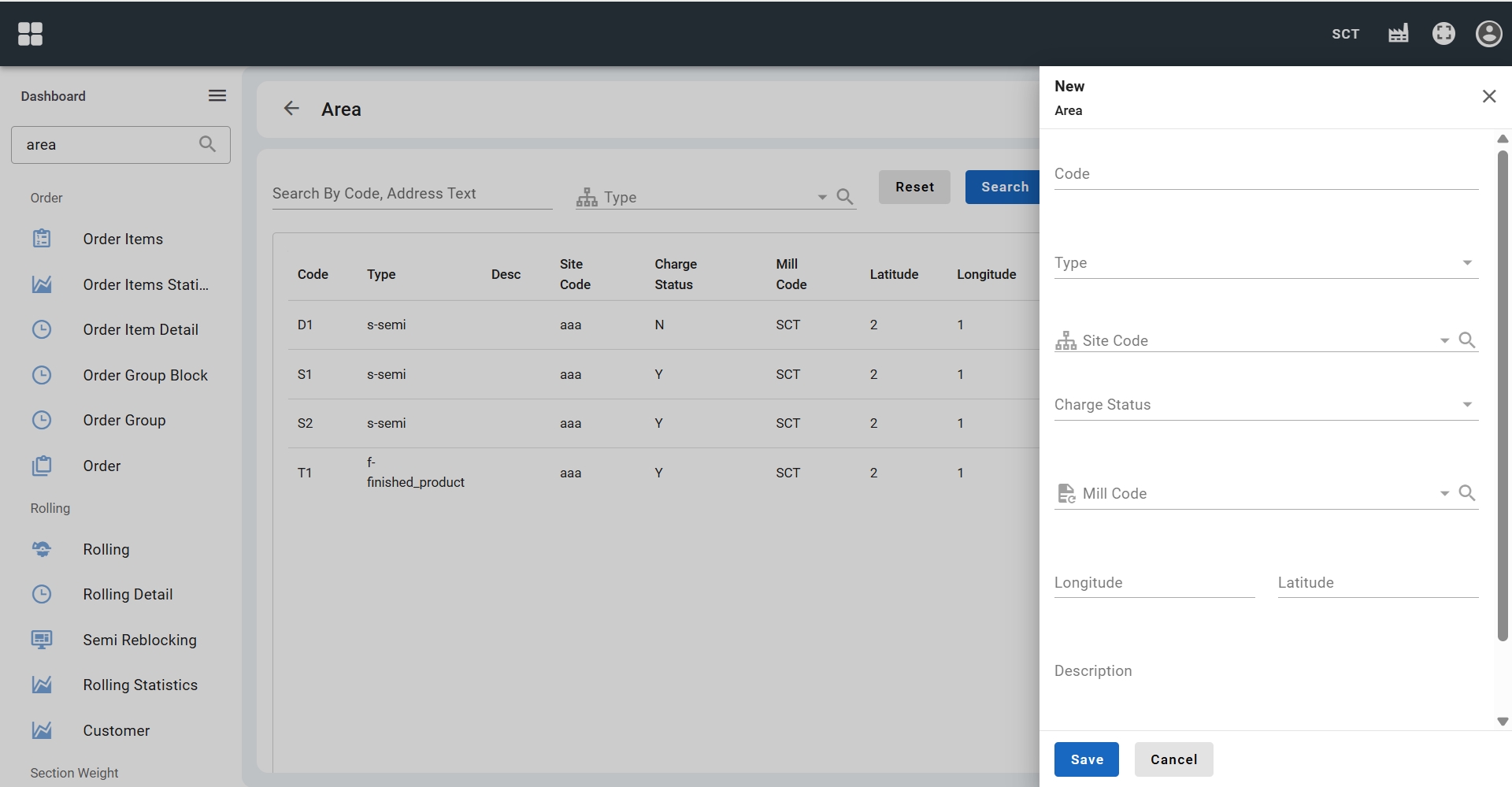Expand the Site Code dropdown arrow
This screenshot has width=1512, height=787.
coord(1444,341)
